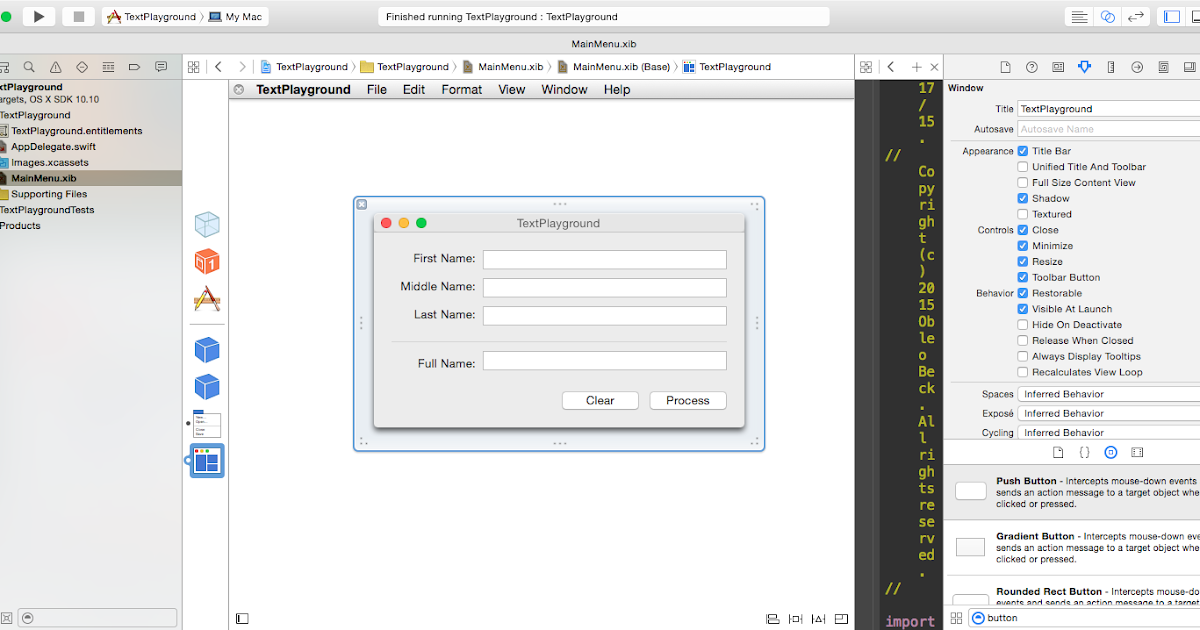Check Release When Closed option
1200x630 pixels.
tap(1023, 340)
